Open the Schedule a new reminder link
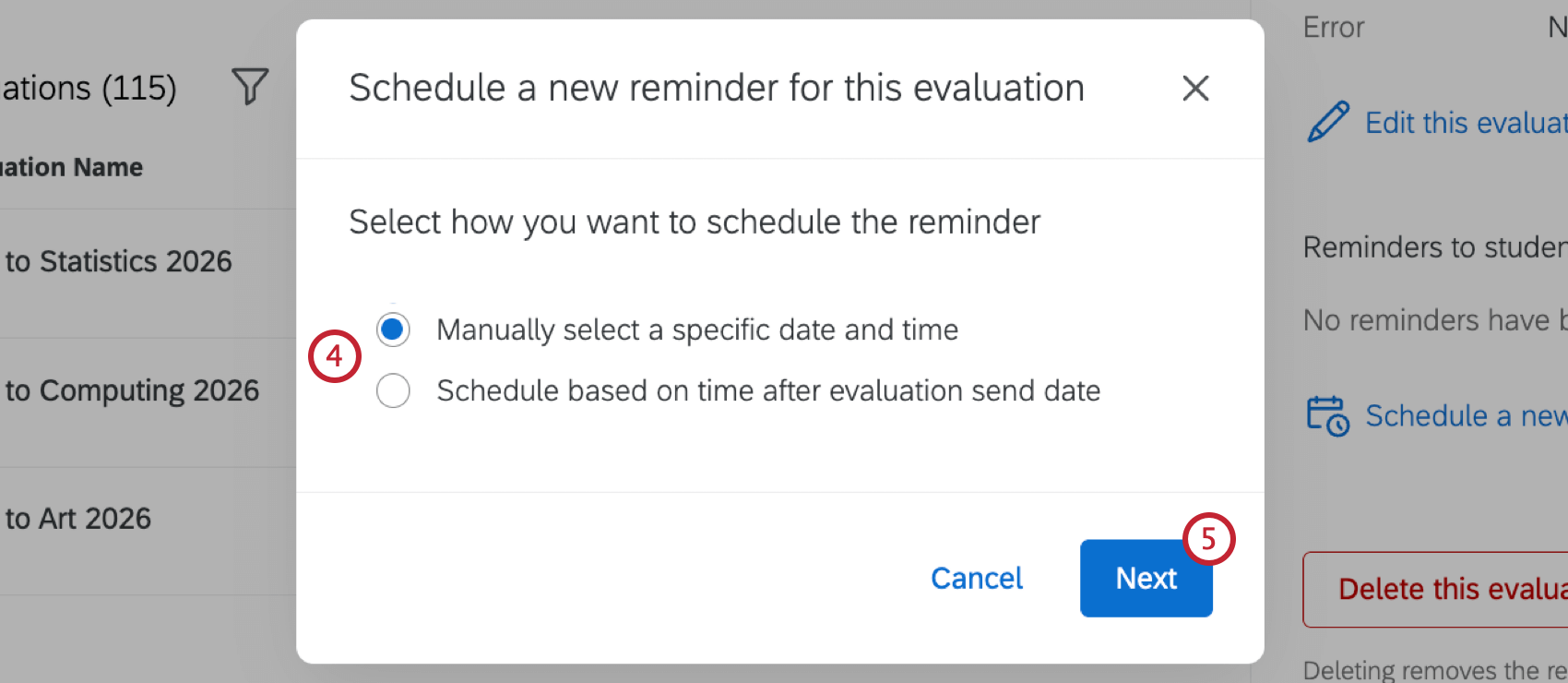 point(1466,416)
